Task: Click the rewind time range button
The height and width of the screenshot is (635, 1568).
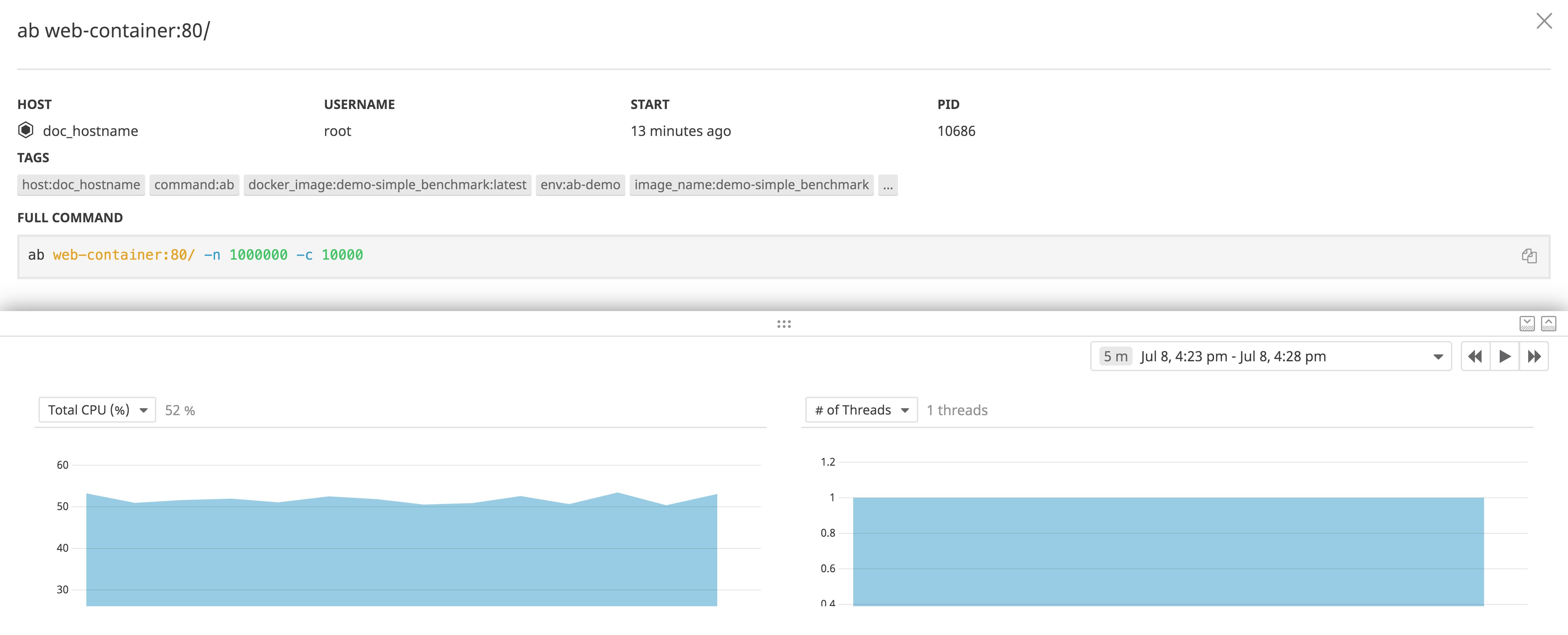Action: 1475,356
